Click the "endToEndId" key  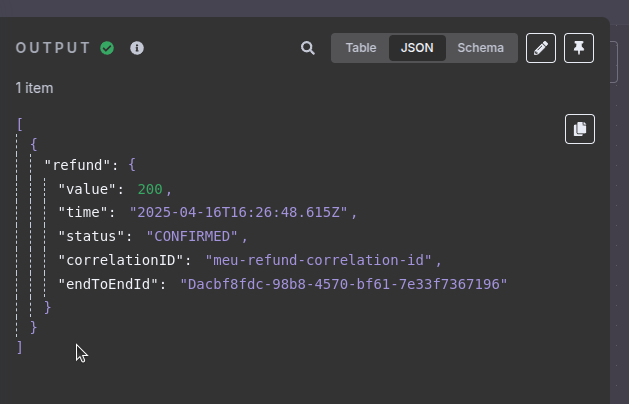tap(112, 284)
